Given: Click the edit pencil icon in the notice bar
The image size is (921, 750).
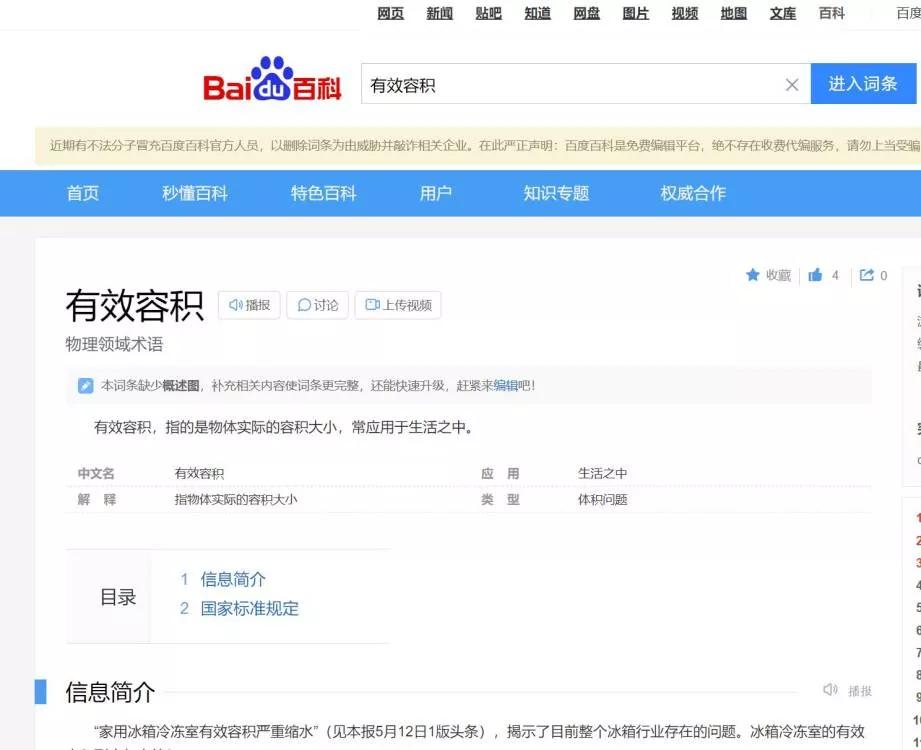Looking at the screenshot, I should [85, 384].
